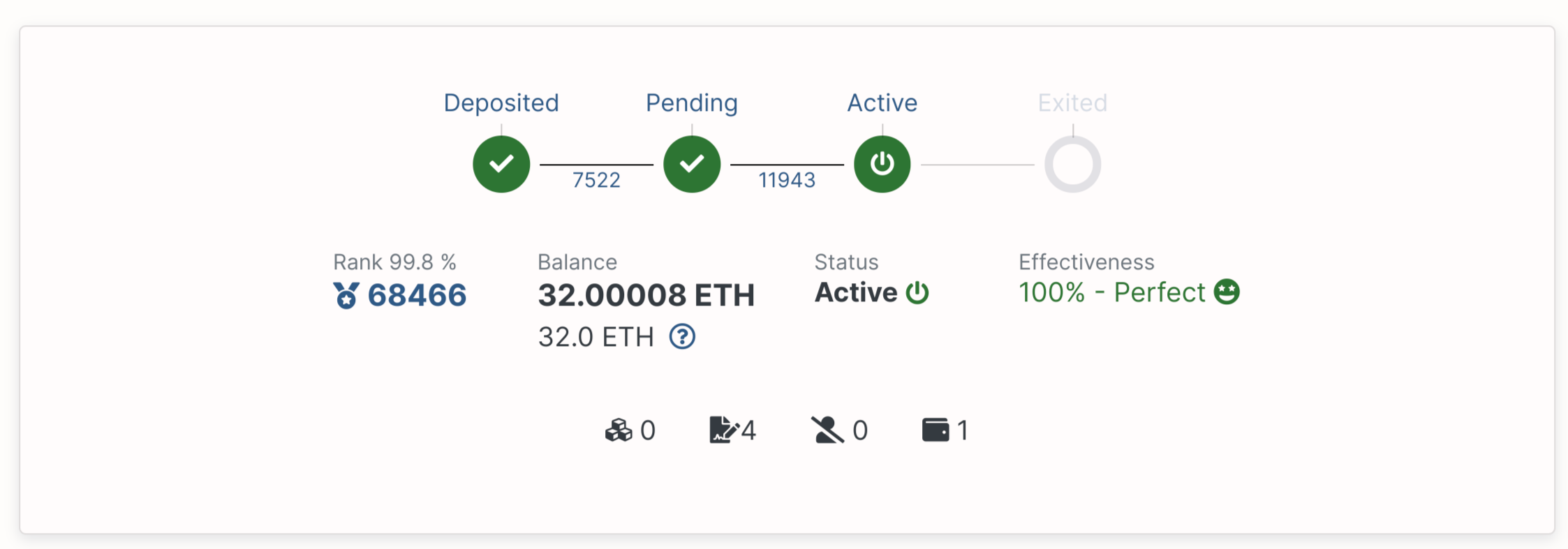Viewport: 1568px width, 549px height.
Task: Select the Exited stage label
Action: click(x=1072, y=103)
